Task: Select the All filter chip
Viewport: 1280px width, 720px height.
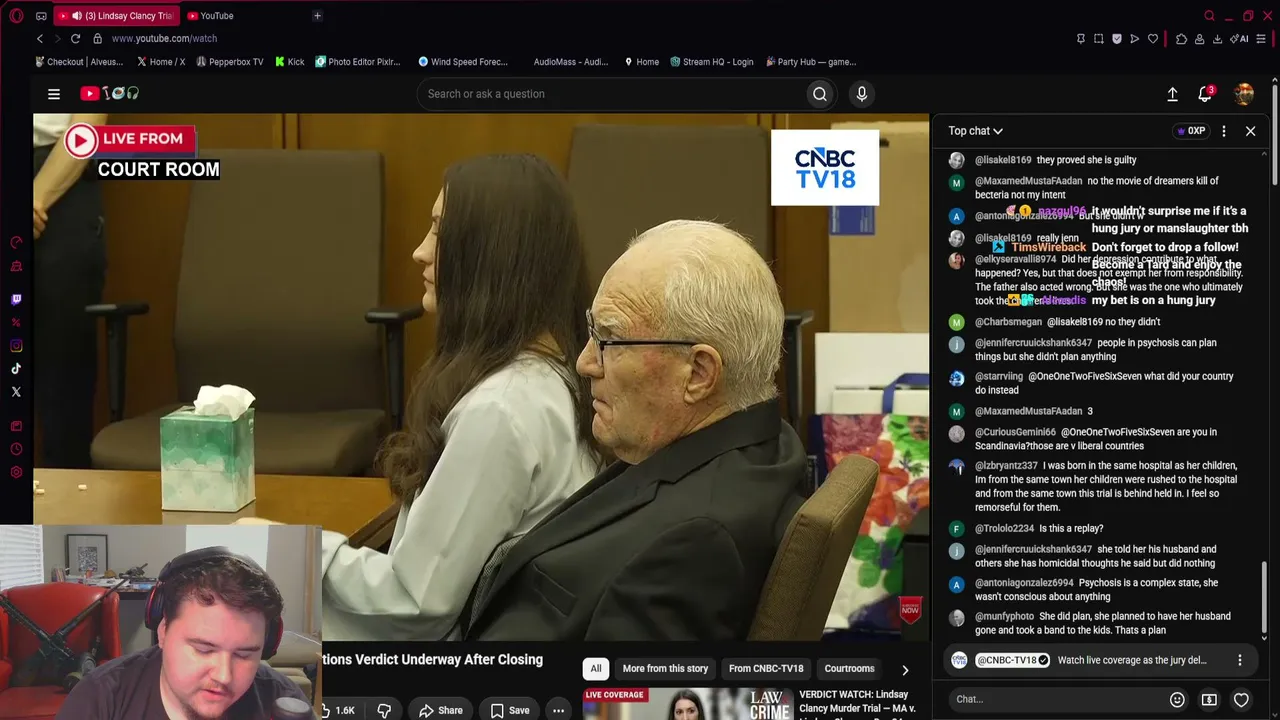Action: [596, 668]
